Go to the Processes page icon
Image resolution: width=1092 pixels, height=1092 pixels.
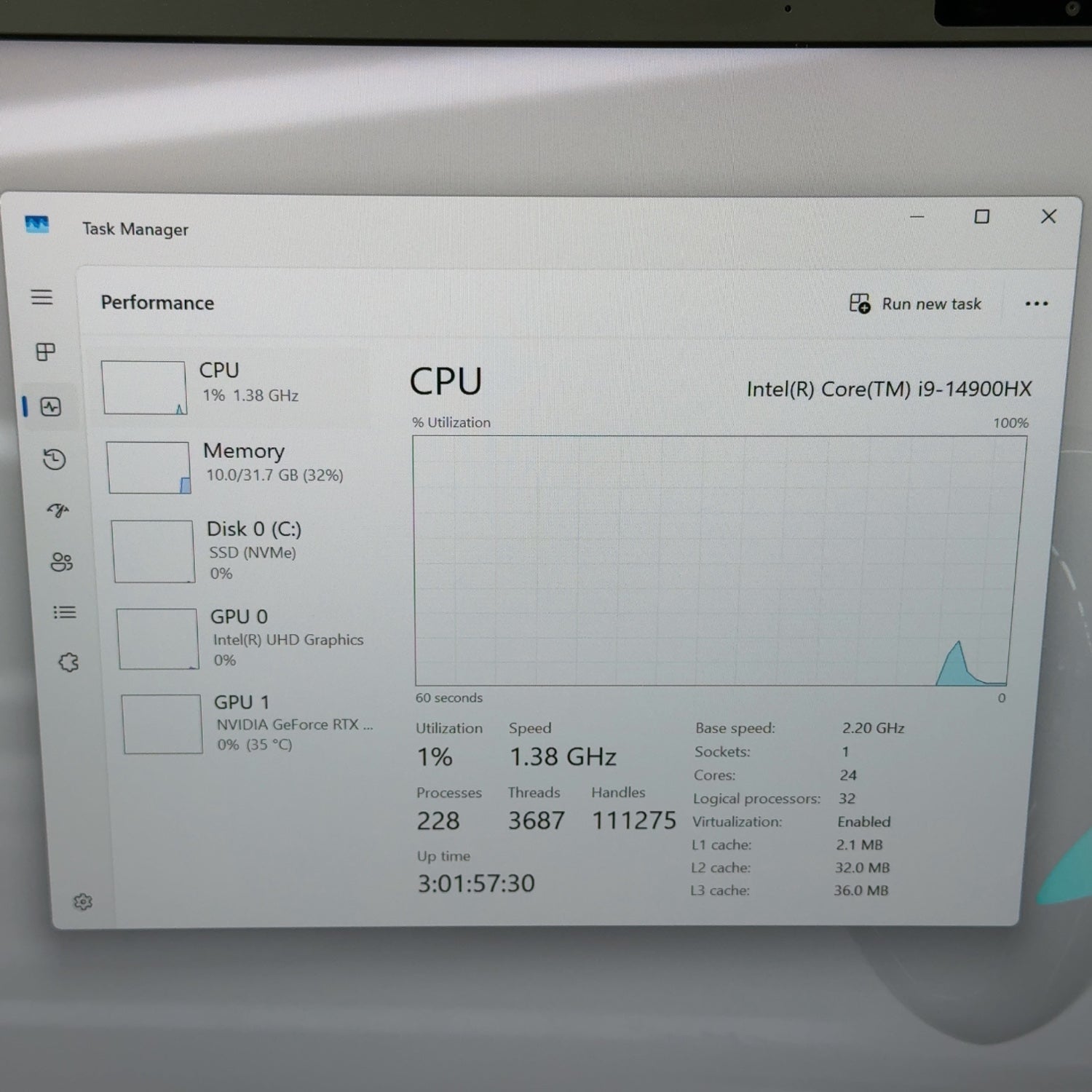[x=45, y=352]
